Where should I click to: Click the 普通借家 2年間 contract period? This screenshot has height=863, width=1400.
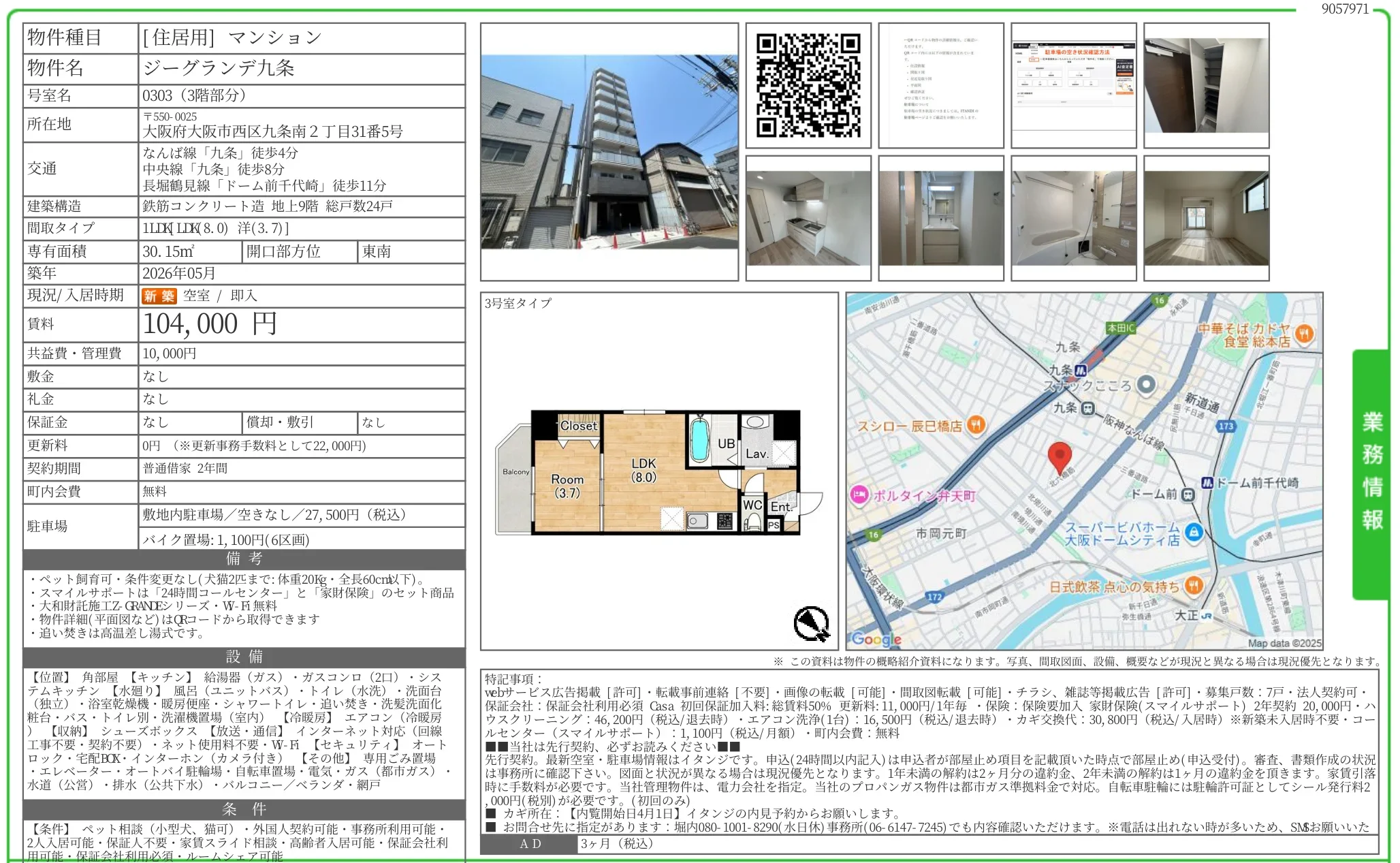(185, 469)
